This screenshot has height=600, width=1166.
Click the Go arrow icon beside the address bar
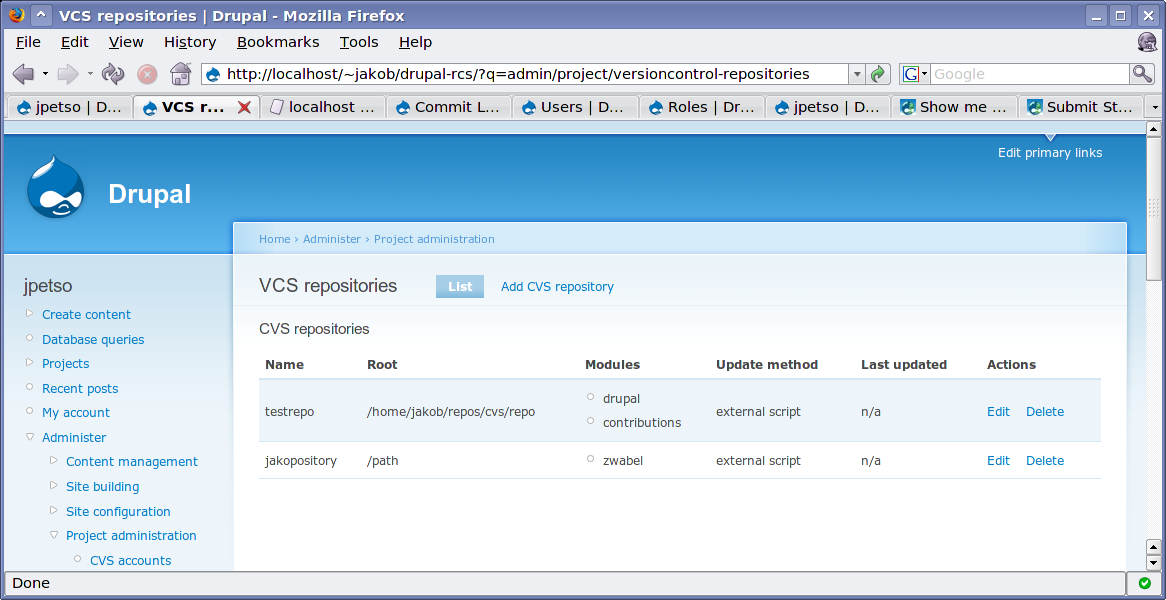(877, 73)
